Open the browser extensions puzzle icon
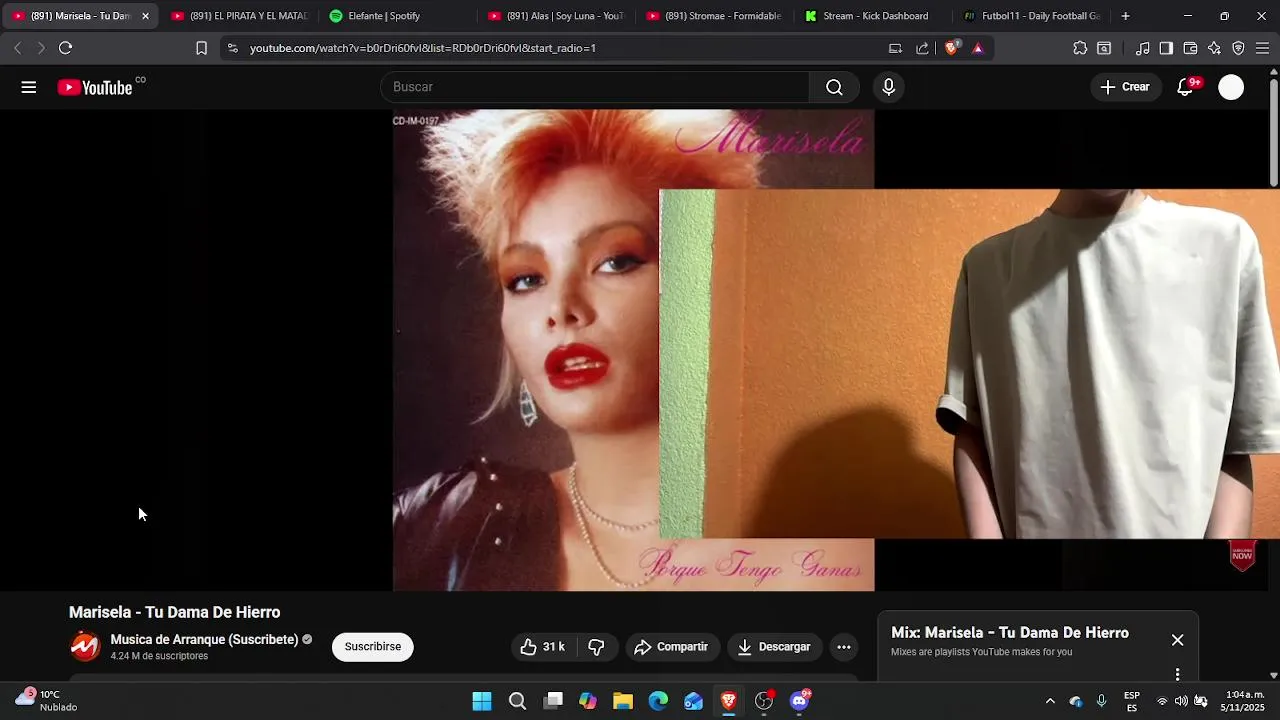The height and width of the screenshot is (720, 1280). click(x=1080, y=48)
